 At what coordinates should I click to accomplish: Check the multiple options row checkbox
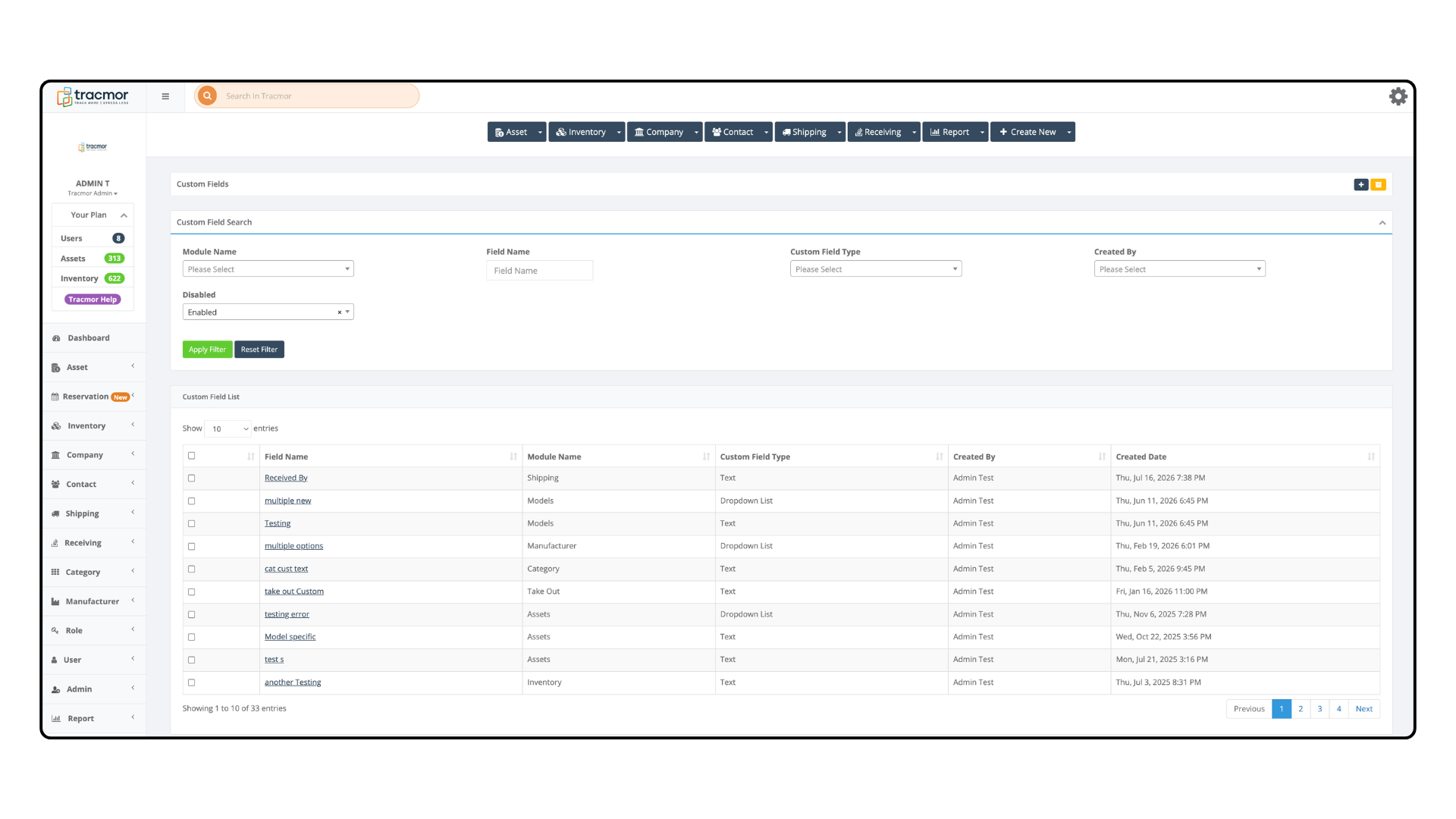tap(192, 547)
